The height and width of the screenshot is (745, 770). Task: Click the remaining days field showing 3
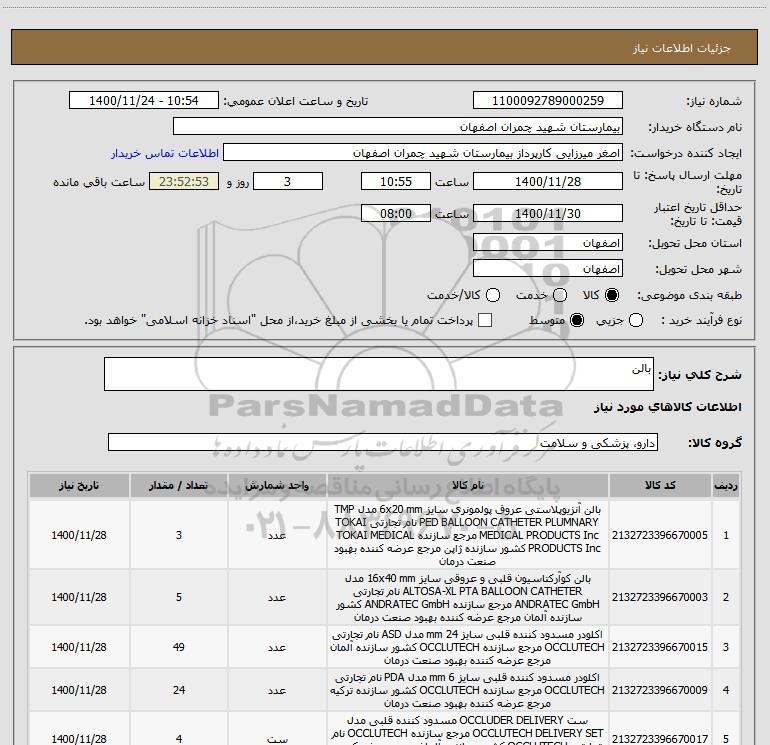(x=288, y=181)
